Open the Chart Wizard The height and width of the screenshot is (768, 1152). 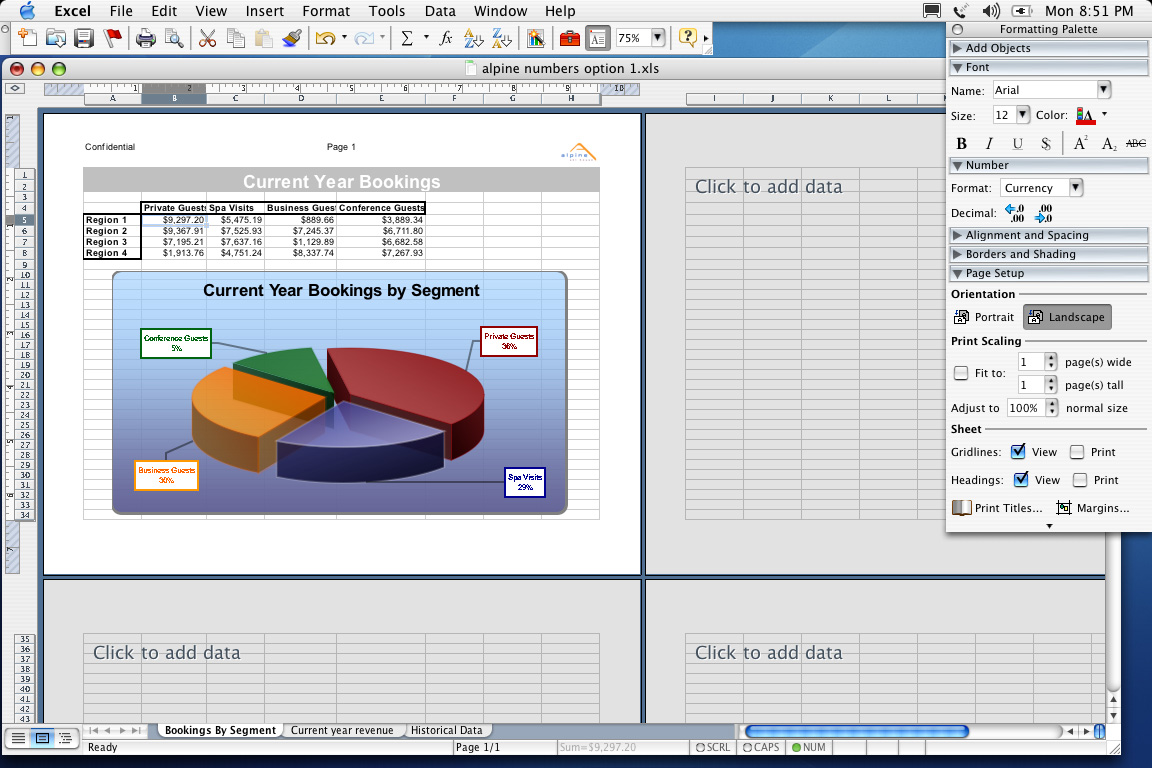(536, 38)
